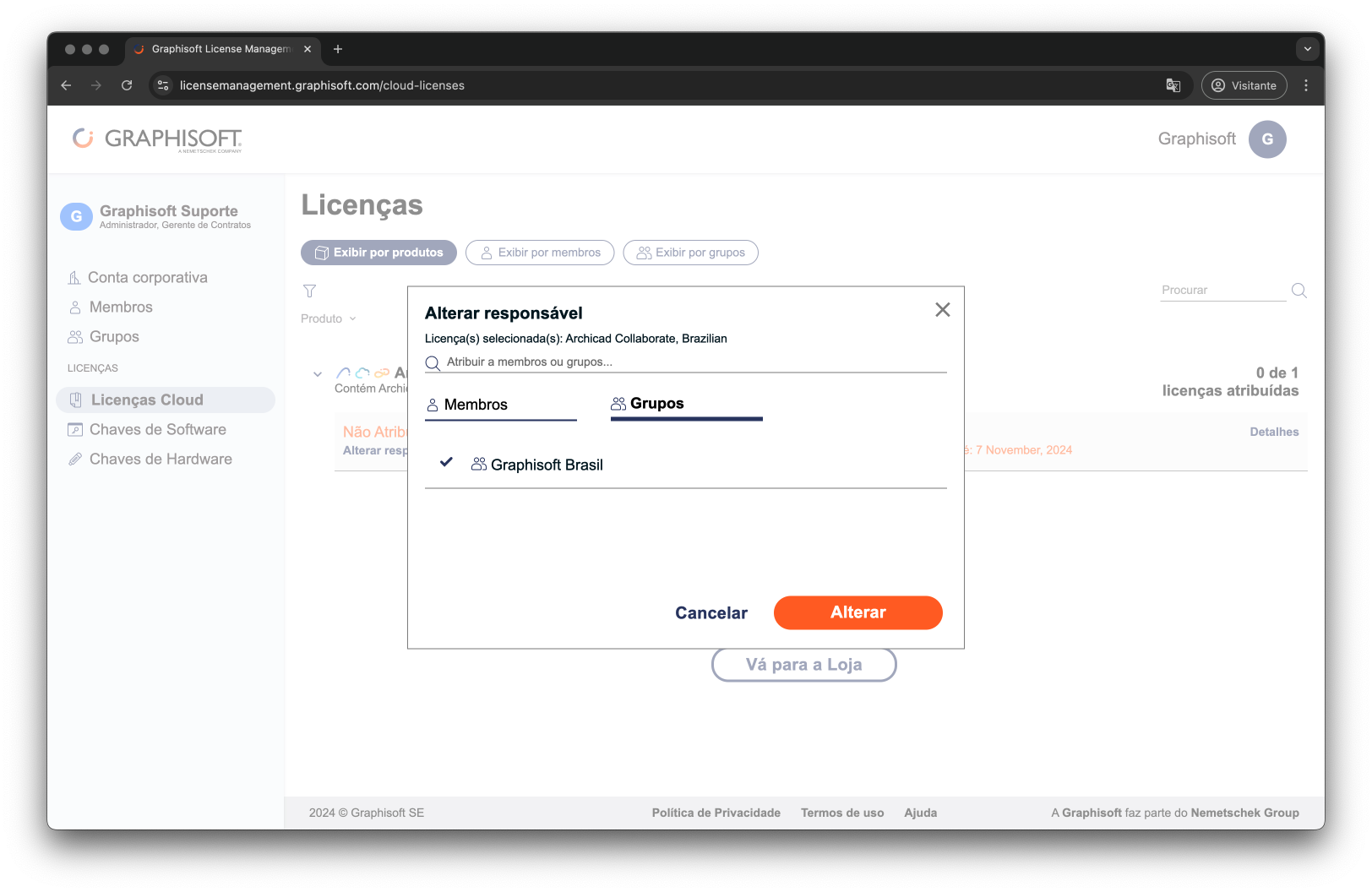The image size is (1372, 892).
Task: Close the Graphisoft License Management tab
Action: (x=308, y=49)
